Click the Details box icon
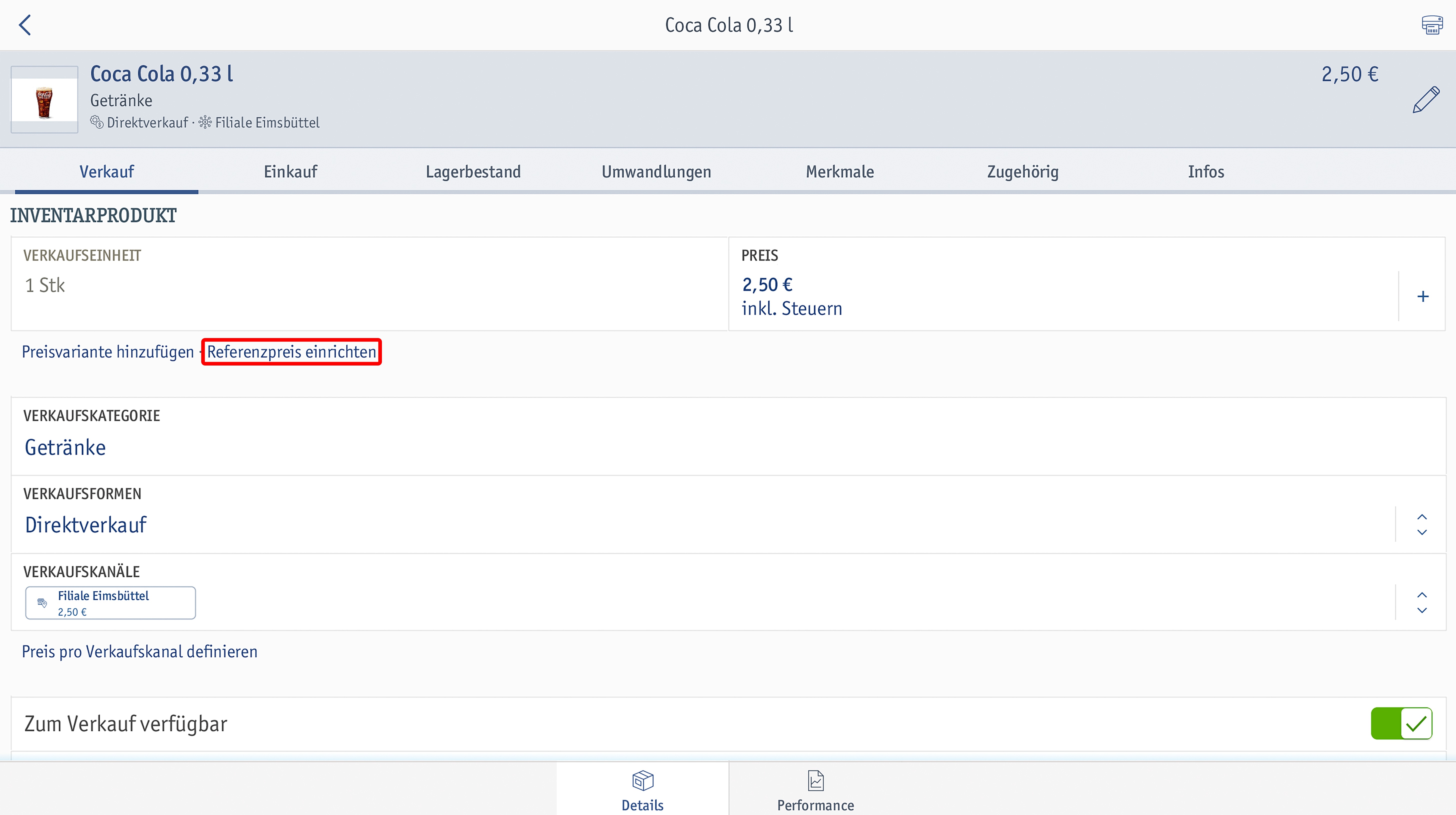1456x815 pixels. [x=643, y=781]
